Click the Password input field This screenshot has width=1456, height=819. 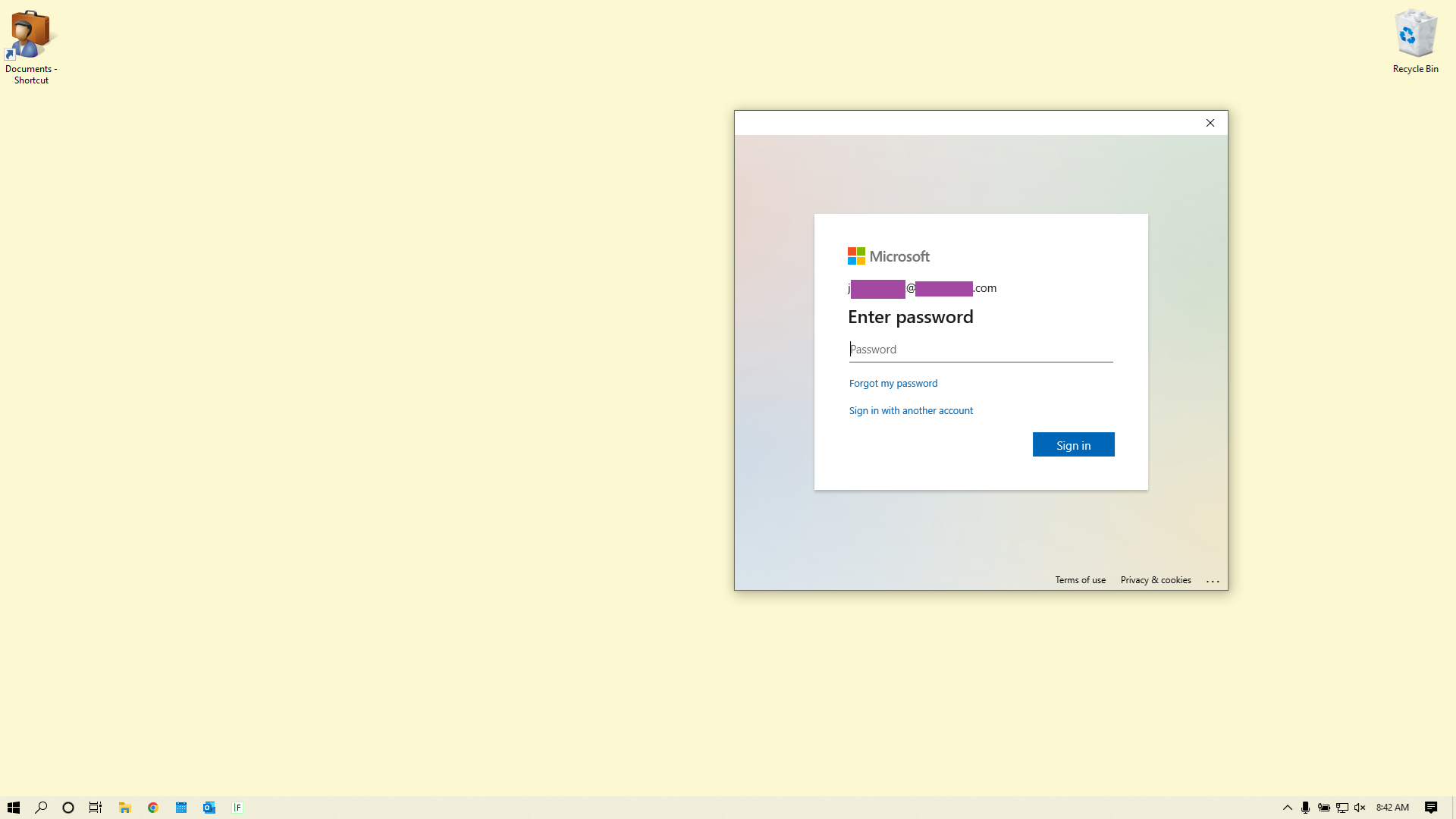pyautogui.click(x=981, y=349)
